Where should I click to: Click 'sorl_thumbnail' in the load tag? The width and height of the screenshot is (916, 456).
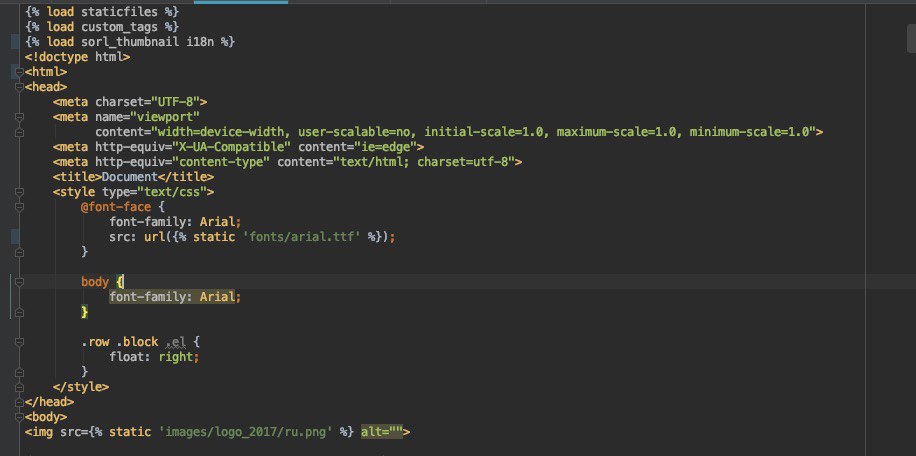[130, 42]
